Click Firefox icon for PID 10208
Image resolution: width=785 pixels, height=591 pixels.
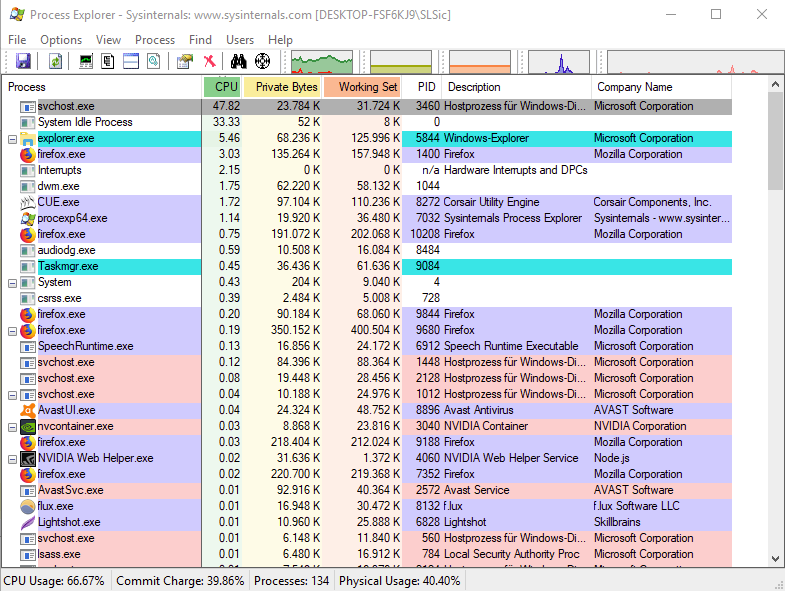(28, 234)
